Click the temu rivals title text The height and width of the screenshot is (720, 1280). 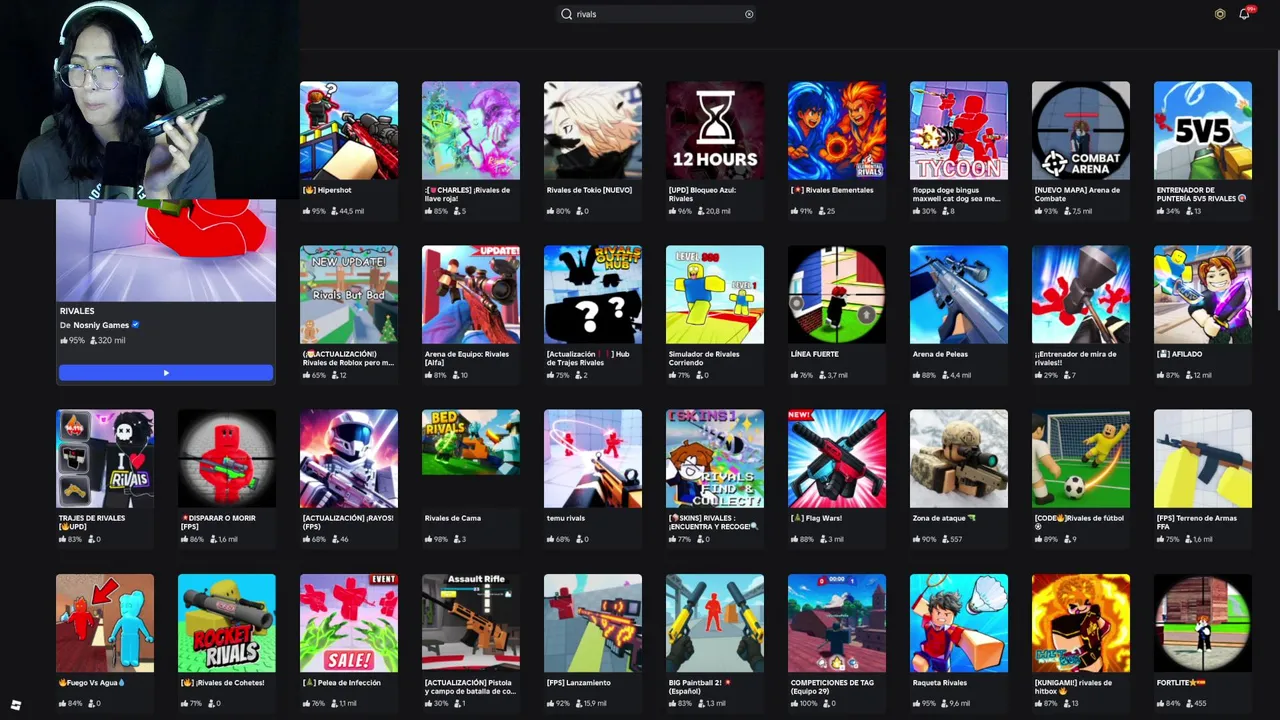tap(566, 518)
